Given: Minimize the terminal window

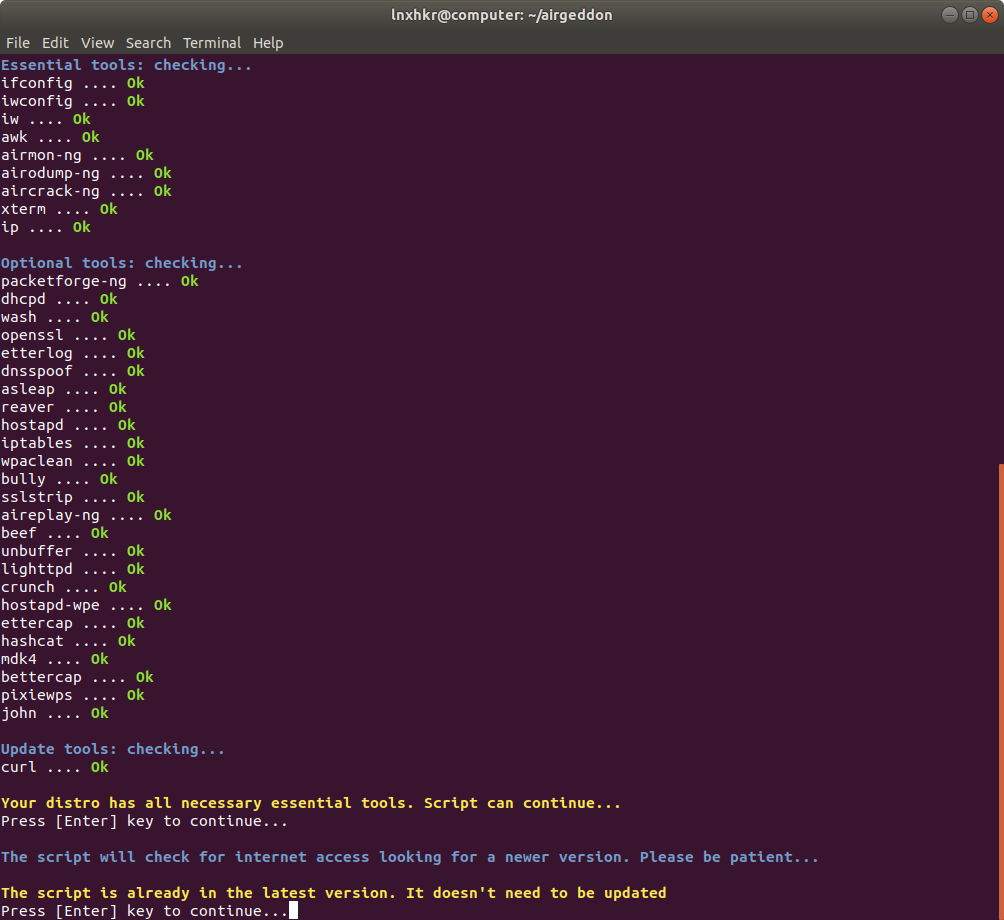Looking at the screenshot, I should tap(950, 15).
